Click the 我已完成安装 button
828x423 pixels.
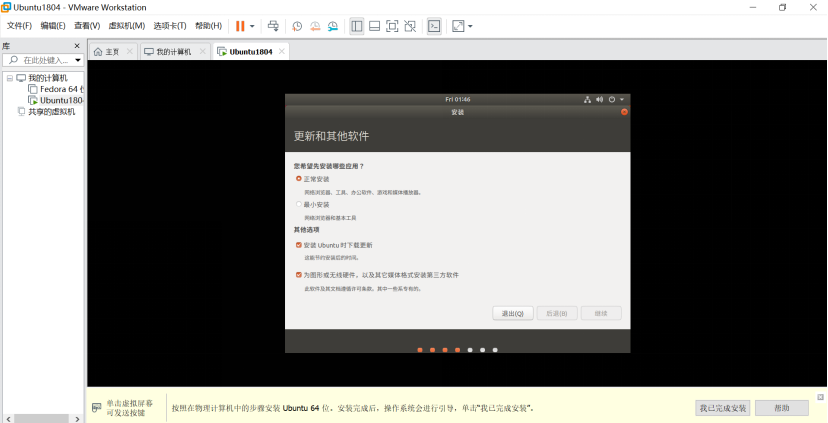coord(723,408)
